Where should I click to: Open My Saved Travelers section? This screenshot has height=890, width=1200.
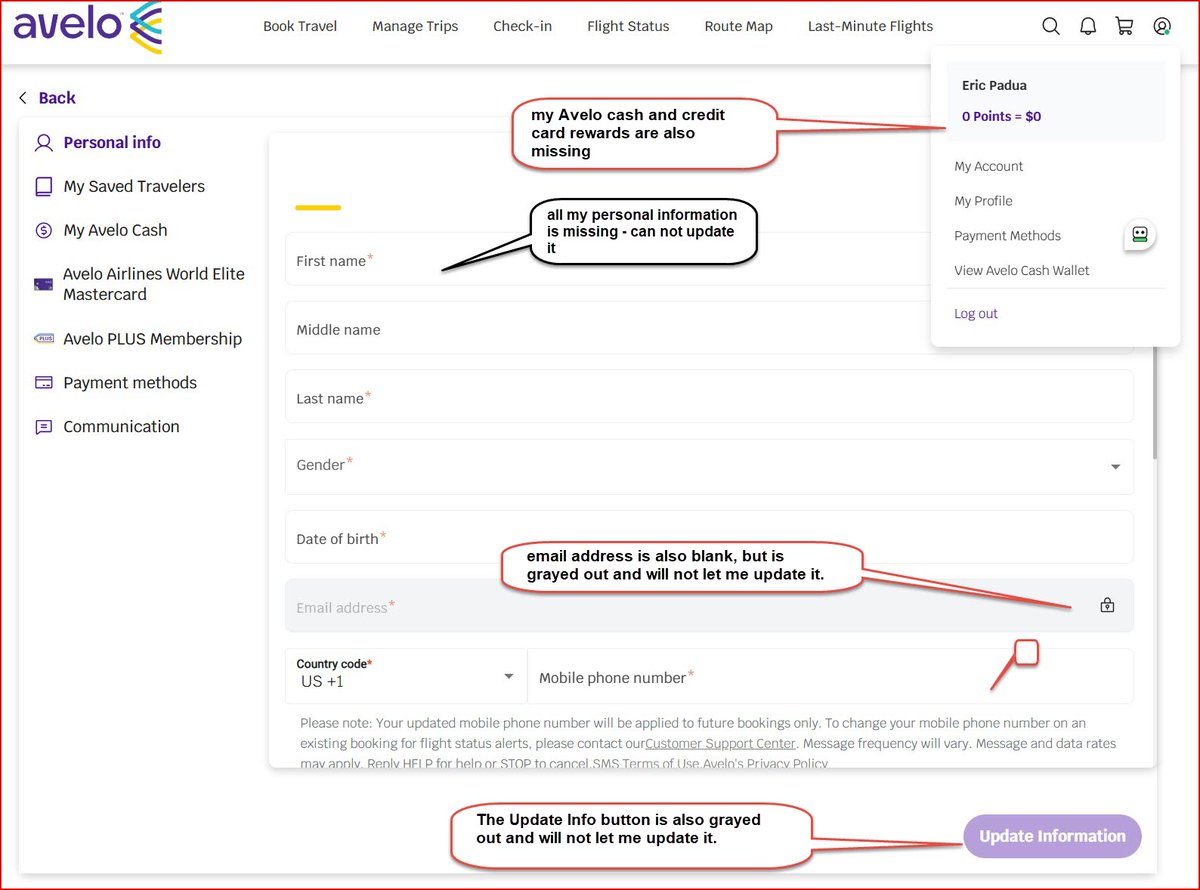134,187
